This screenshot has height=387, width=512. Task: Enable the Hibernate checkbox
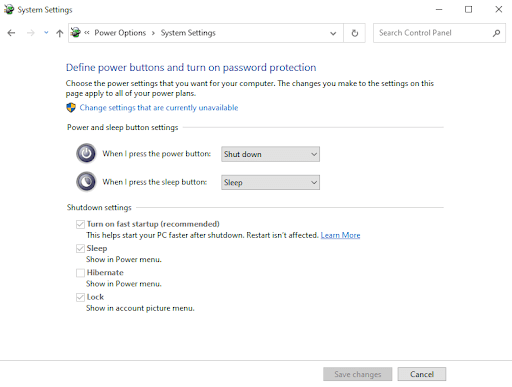(80, 273)
